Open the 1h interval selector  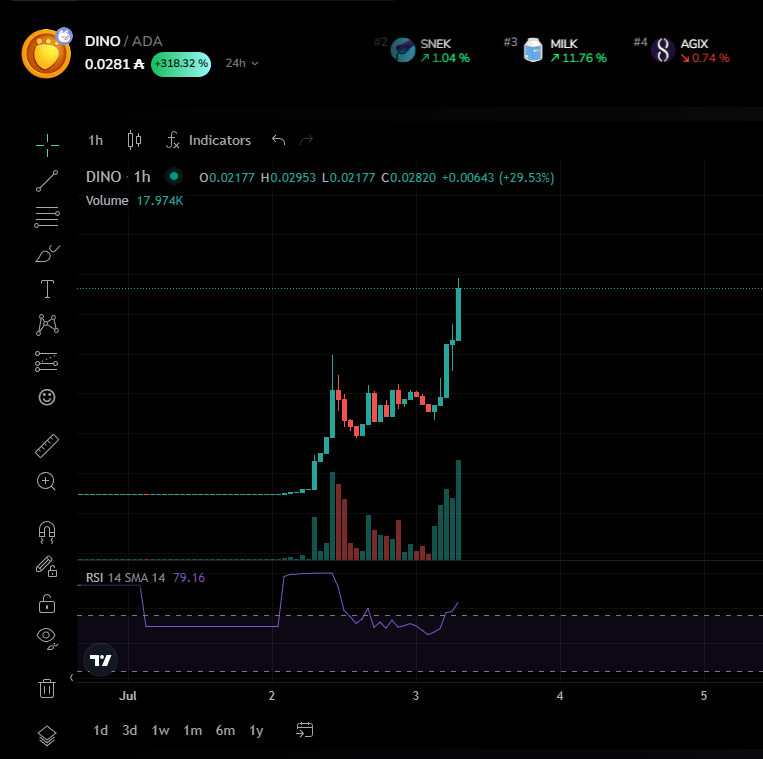click(95, 140)
